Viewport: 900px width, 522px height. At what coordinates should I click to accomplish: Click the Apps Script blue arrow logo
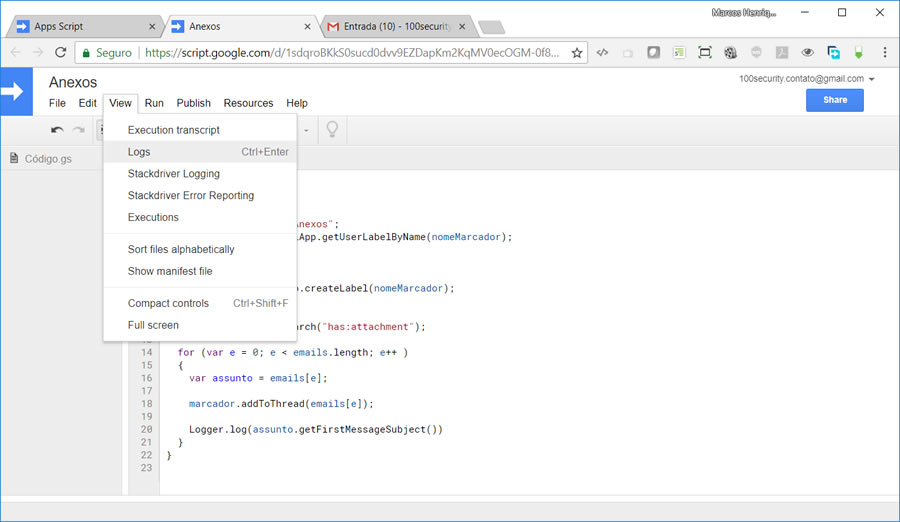pyautogui.click(x=17, y=91)
